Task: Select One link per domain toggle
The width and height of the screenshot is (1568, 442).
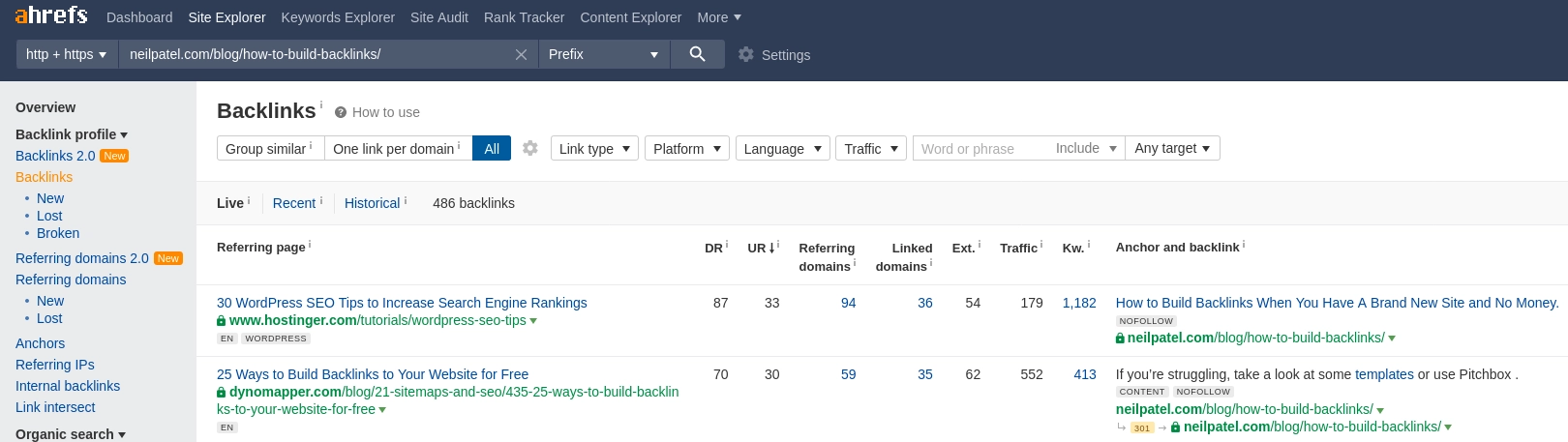Action: (398, 148)
